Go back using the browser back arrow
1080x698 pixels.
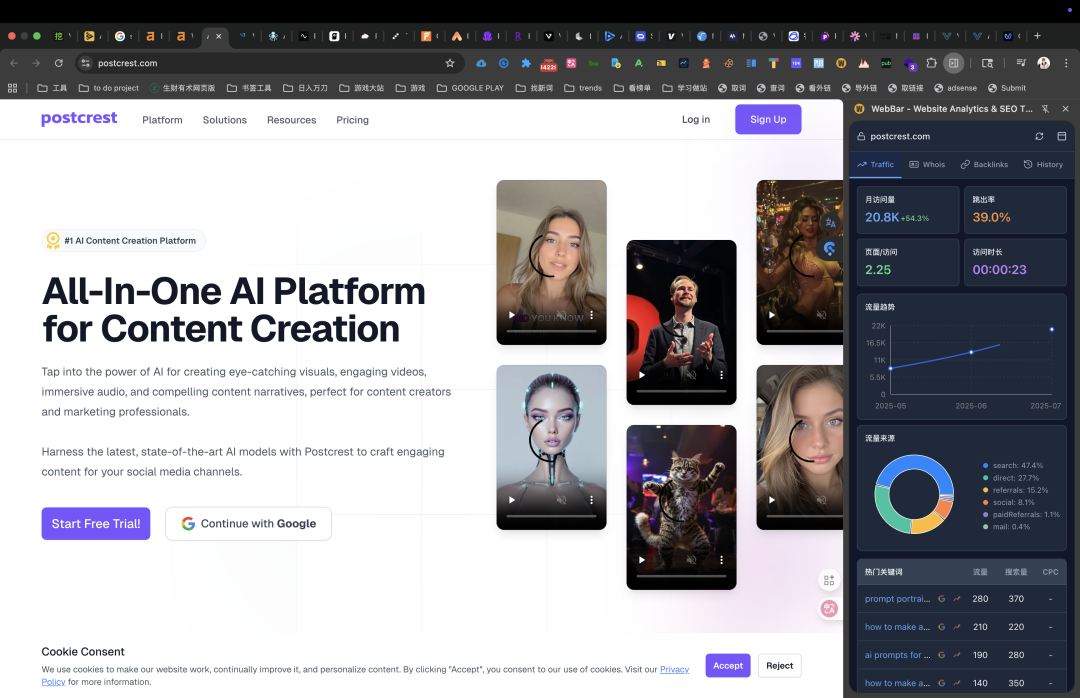click(x=14, y=63)
